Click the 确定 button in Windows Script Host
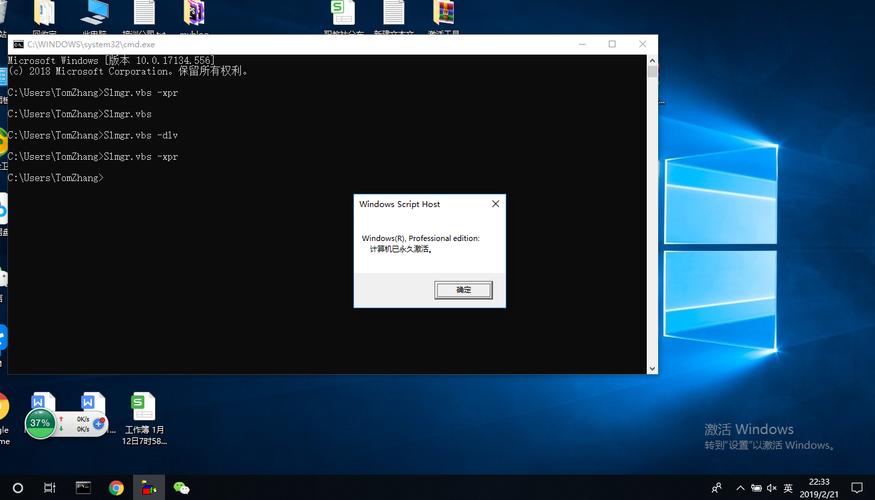Screen dimensions: 875x500 point(463,290)
